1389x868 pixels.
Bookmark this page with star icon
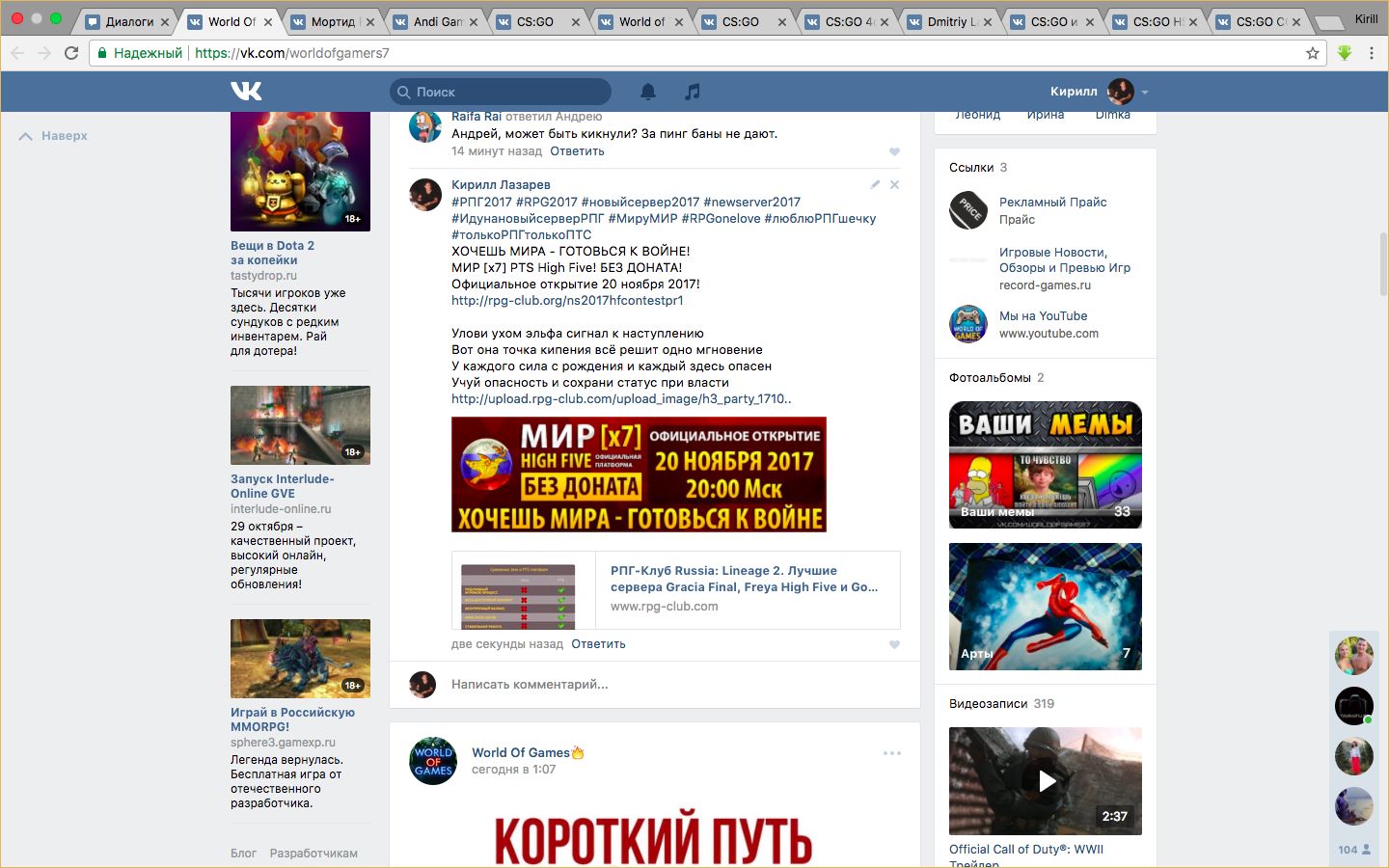(x=1312, y=53)
